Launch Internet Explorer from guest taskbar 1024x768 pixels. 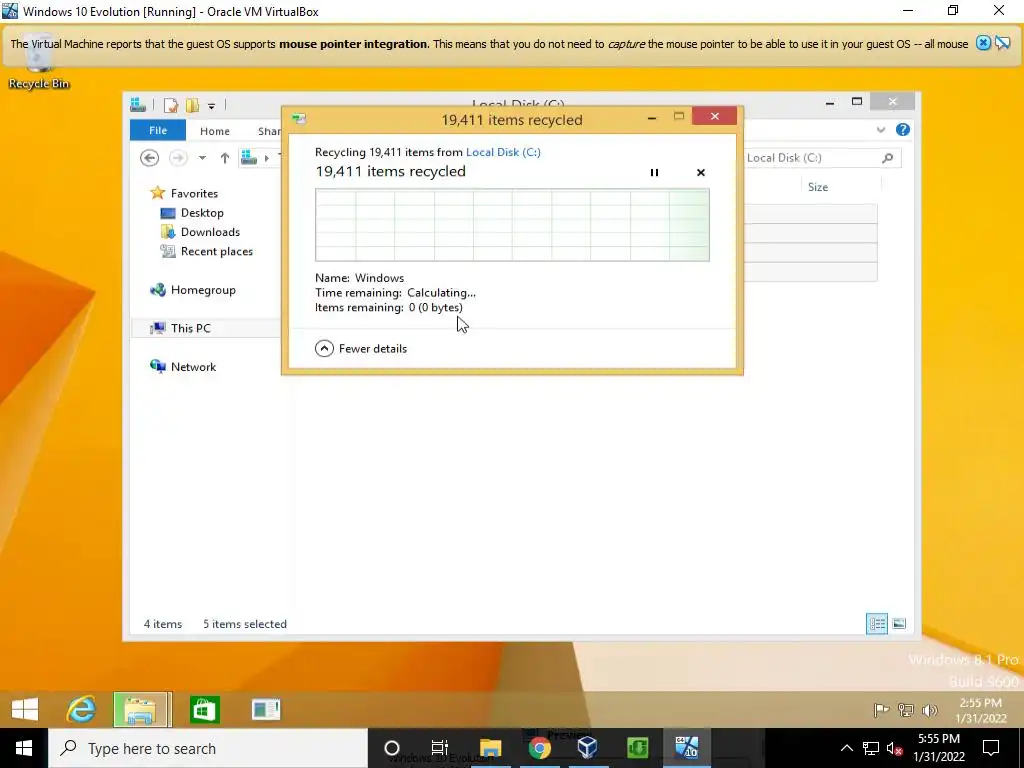[82, 709]
